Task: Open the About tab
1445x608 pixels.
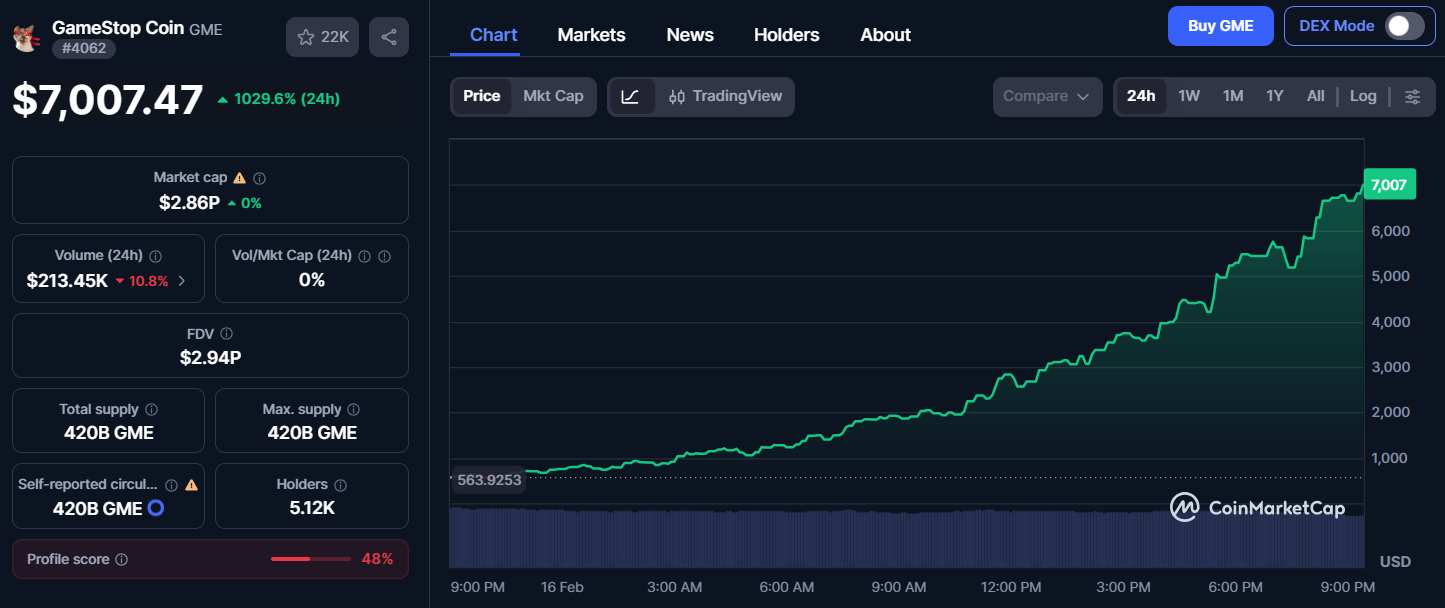Action: coord(885,35)
